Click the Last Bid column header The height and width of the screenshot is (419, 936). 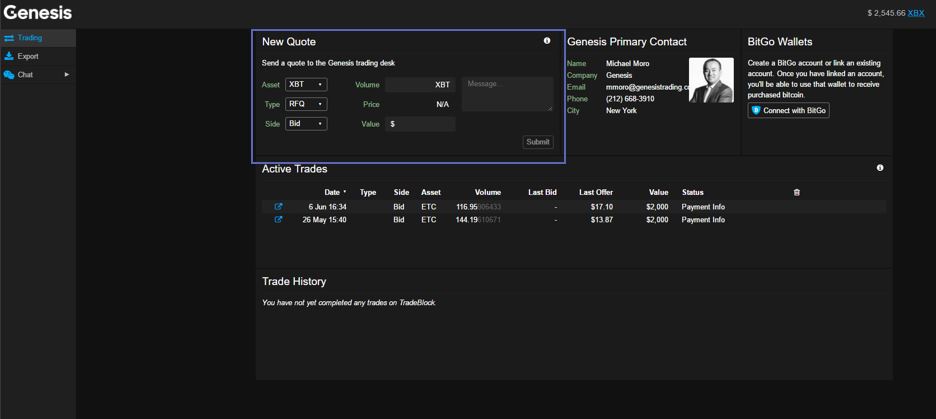click(x=543, y=192)
